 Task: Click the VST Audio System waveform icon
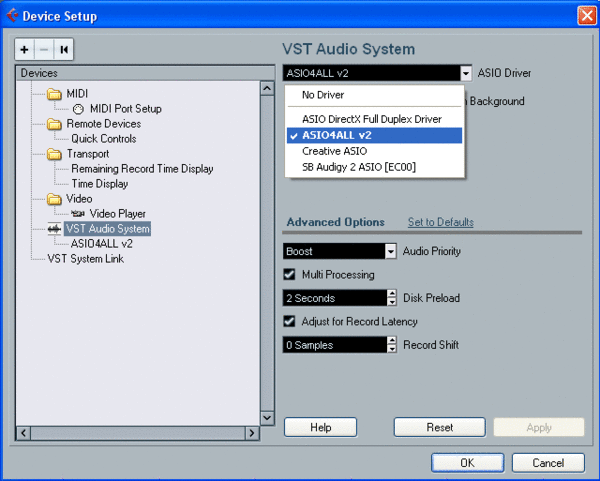(x=54, y=229)
